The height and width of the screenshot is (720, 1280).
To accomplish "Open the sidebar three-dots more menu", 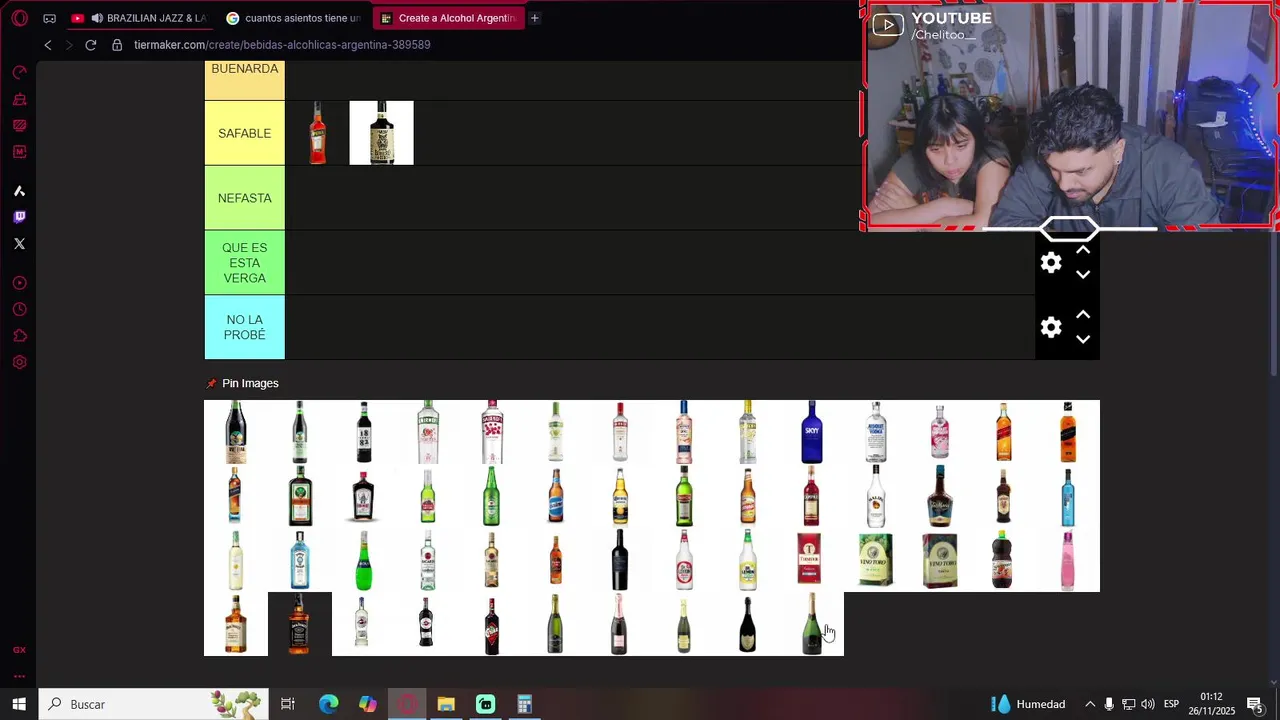I will pos(19,676).
